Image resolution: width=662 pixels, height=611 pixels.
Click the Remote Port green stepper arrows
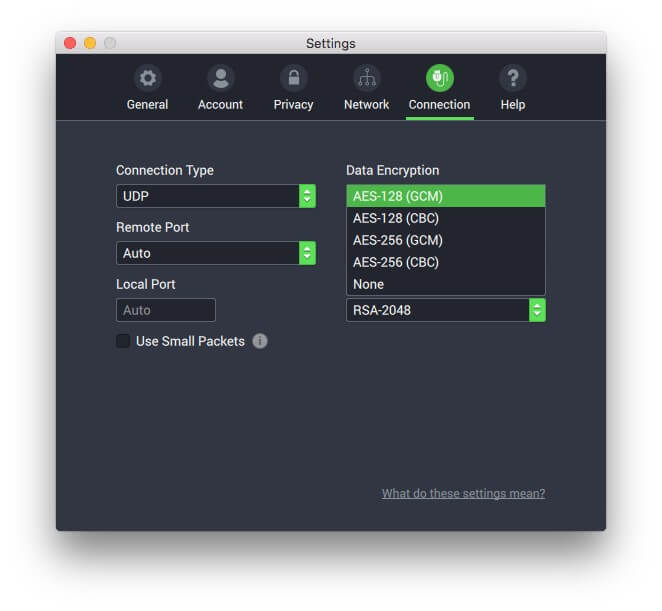[x=307, y=253]
